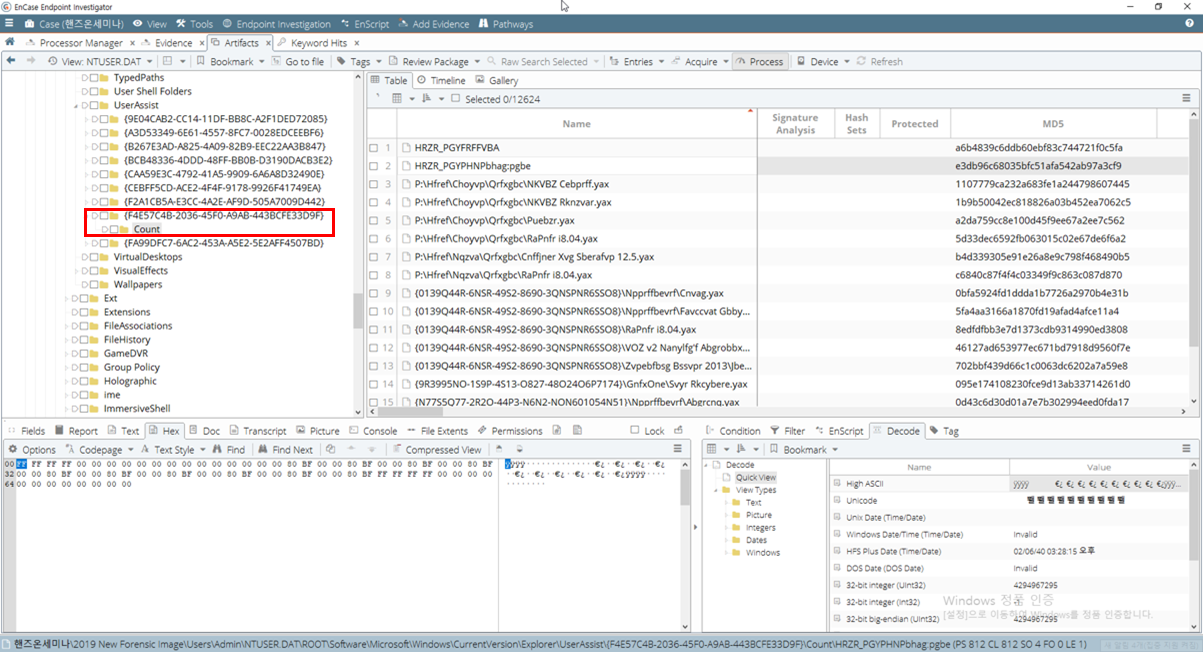Image resolution: width=1203 pixels, height=652 pixels.
Task: Select the Wallpapers folder
Action: coord(138,284)
